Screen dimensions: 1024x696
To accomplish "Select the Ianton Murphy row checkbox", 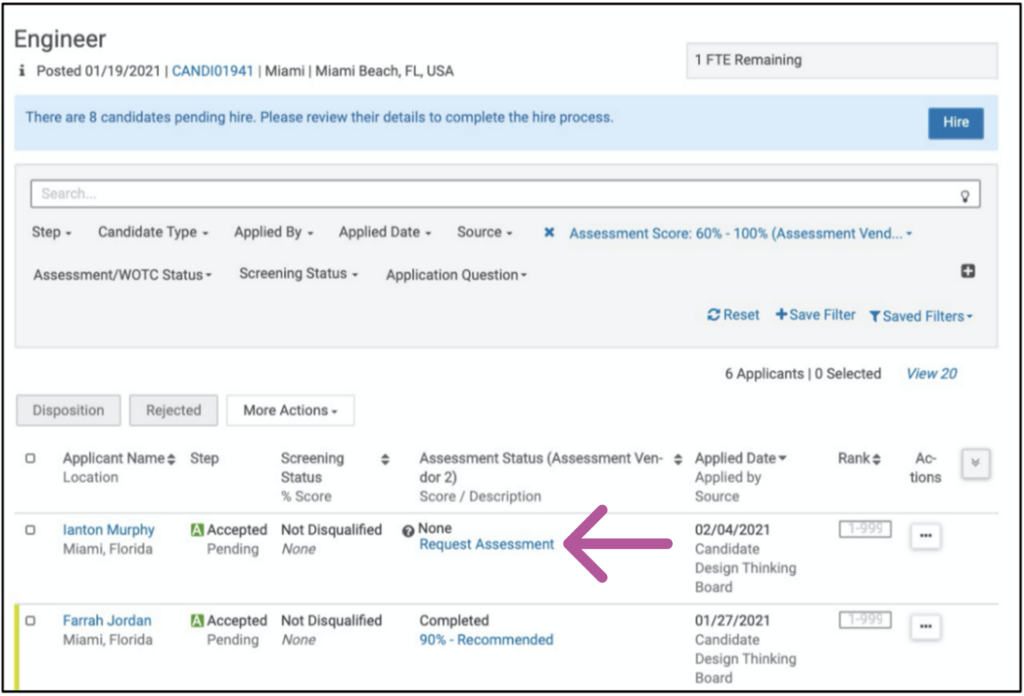I will pyautogui.click(x=30, y=530).
